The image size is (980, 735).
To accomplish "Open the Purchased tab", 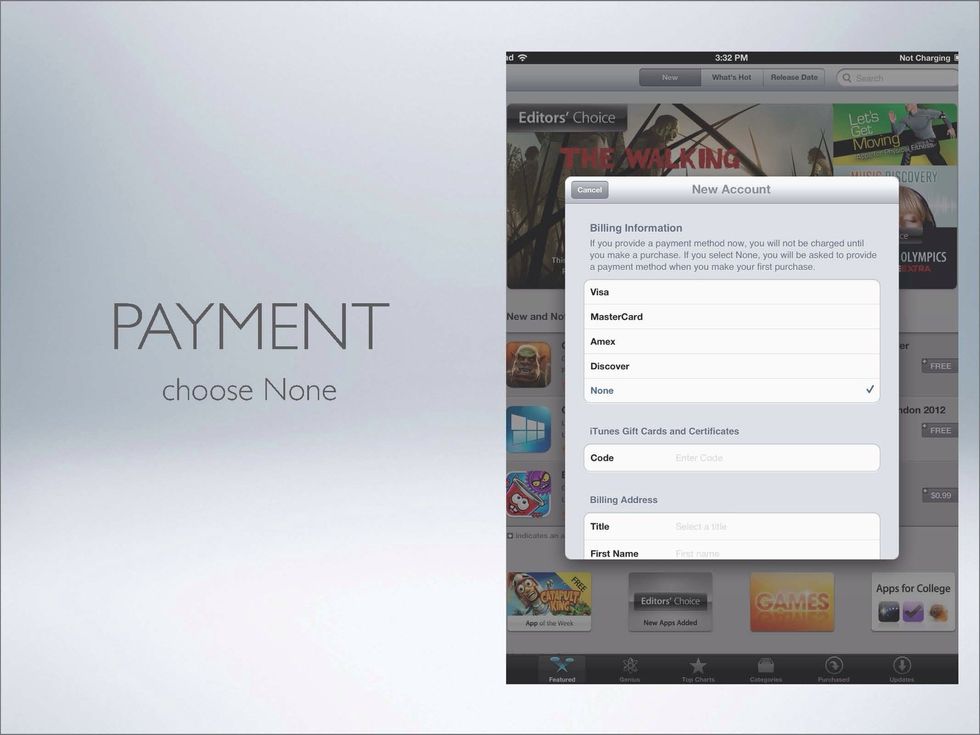I will [x=834, y=669].
